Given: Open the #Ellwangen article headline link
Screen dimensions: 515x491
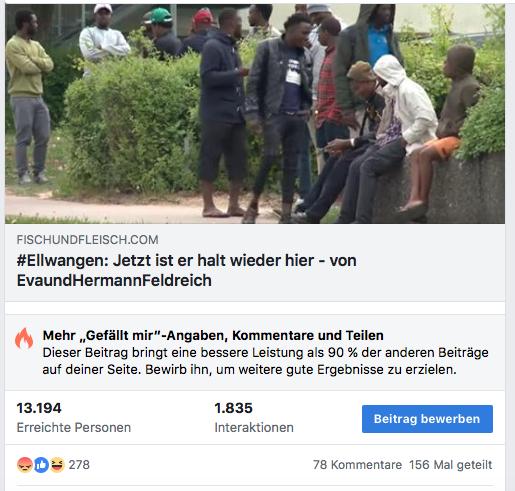Looking at the screenshot, I should point(187,270).
